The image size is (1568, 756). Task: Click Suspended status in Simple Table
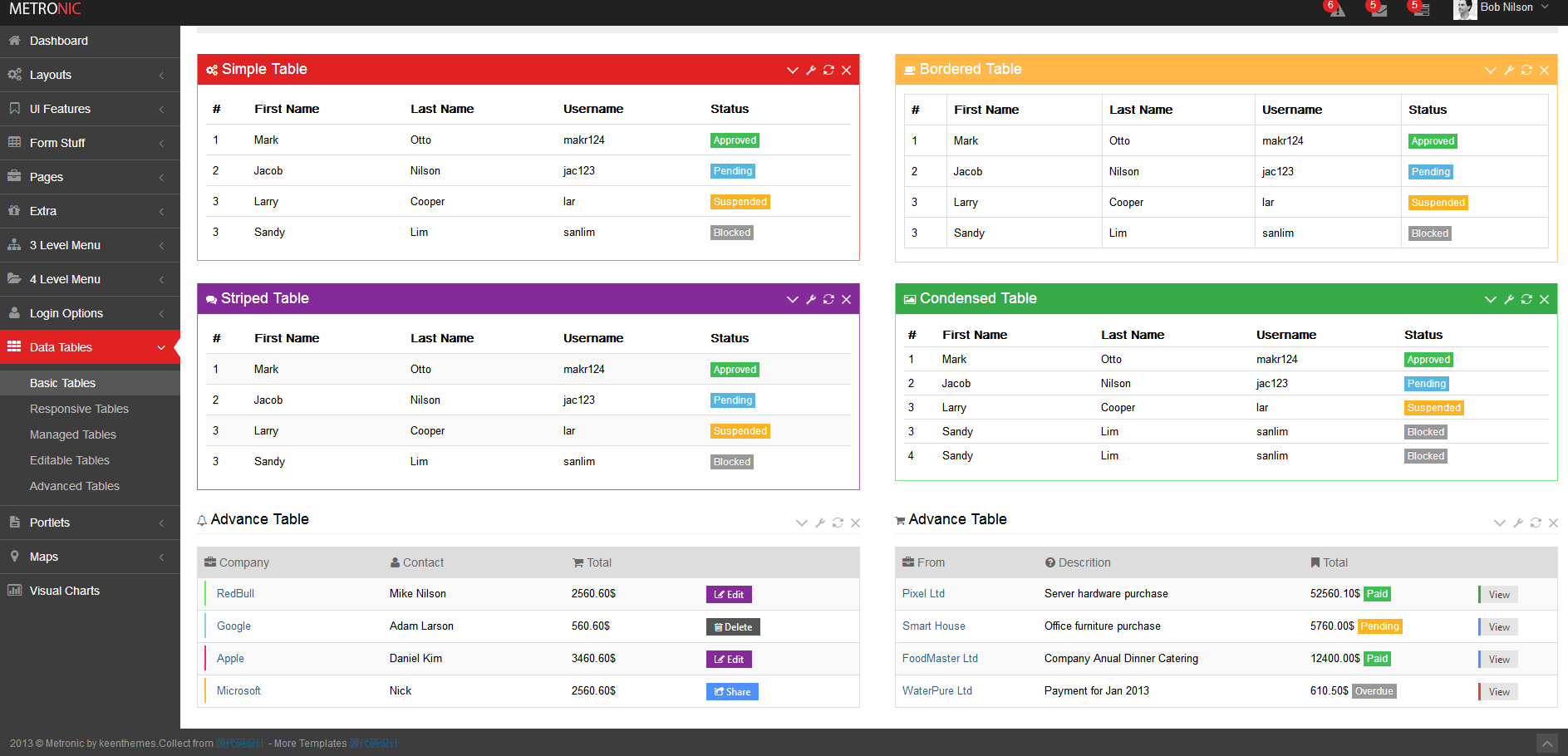(740, 202)
